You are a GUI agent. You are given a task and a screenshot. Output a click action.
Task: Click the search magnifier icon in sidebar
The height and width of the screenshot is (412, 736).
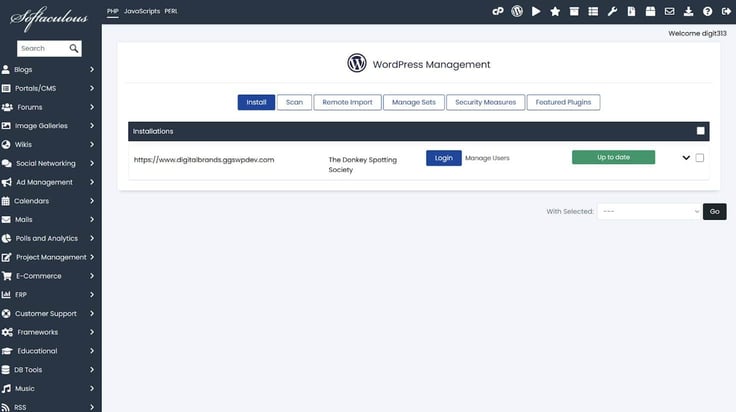click(x=74, y=48)
